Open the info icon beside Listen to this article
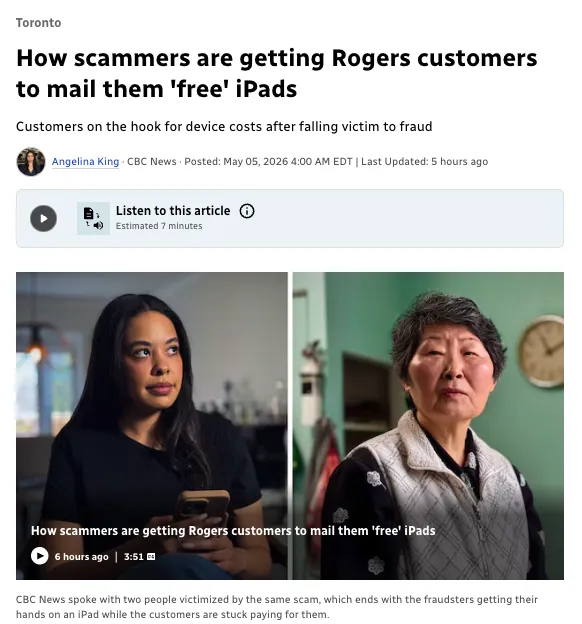Screen dimensions: 582x624 (x=247, y=211)
